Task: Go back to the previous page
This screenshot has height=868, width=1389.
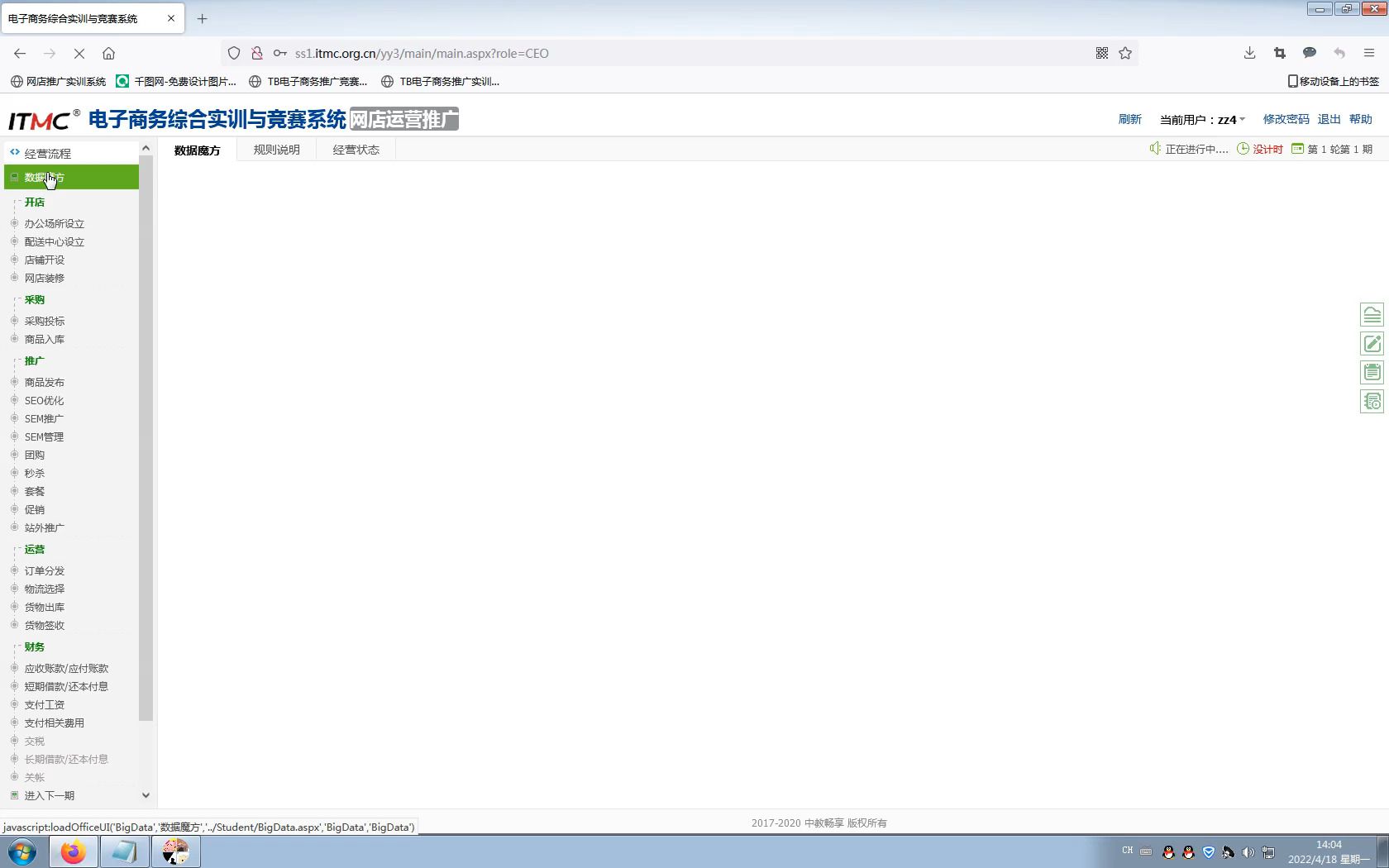Action: [20, 53]
